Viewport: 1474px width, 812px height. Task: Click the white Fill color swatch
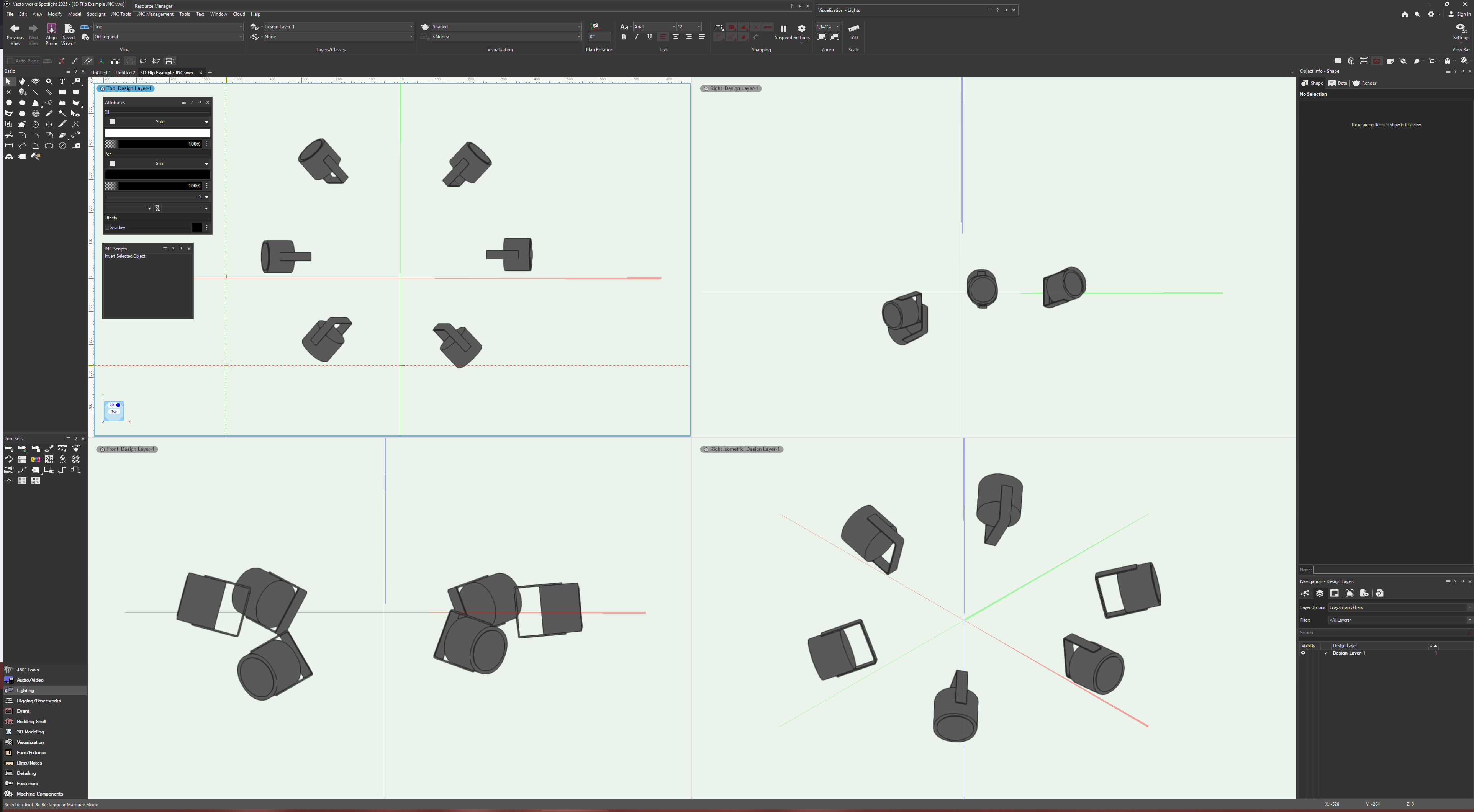157,133
